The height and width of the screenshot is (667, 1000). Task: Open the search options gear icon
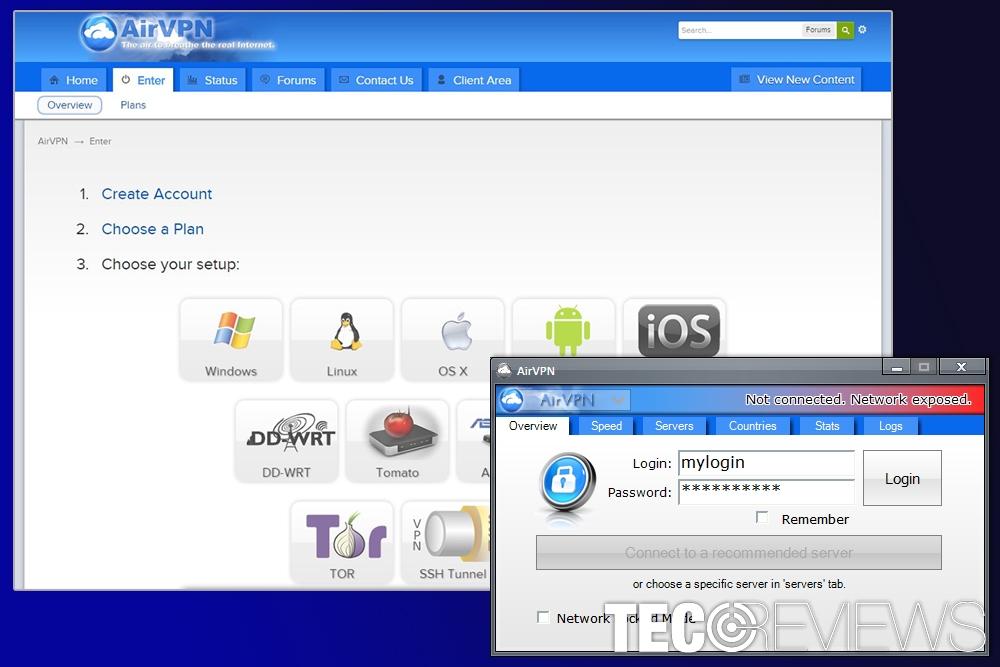[862, 29]
